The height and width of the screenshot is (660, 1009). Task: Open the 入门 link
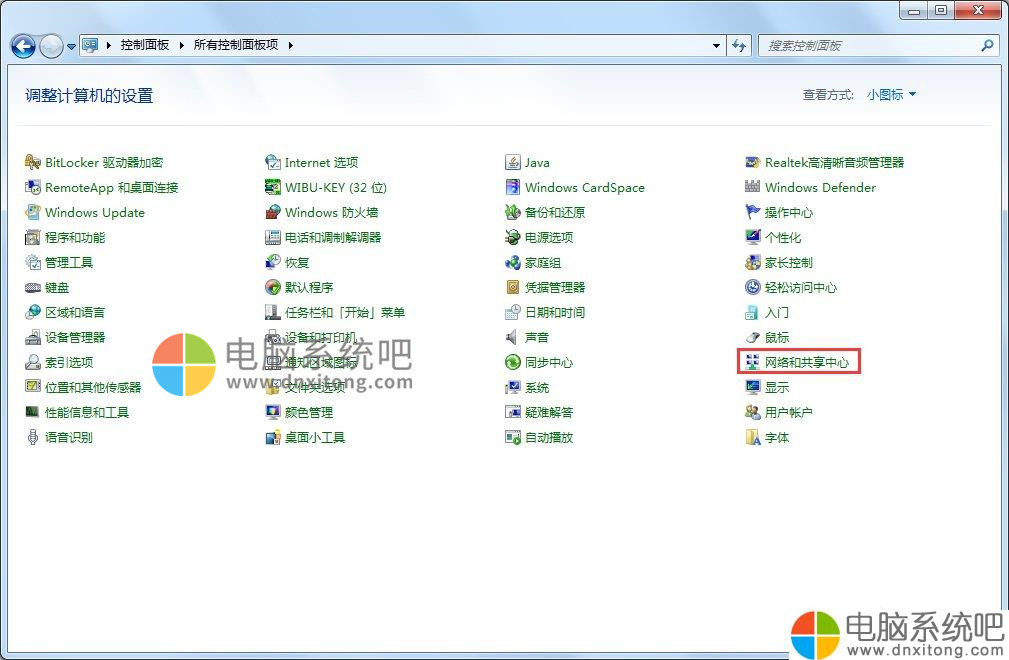point(777,312)
